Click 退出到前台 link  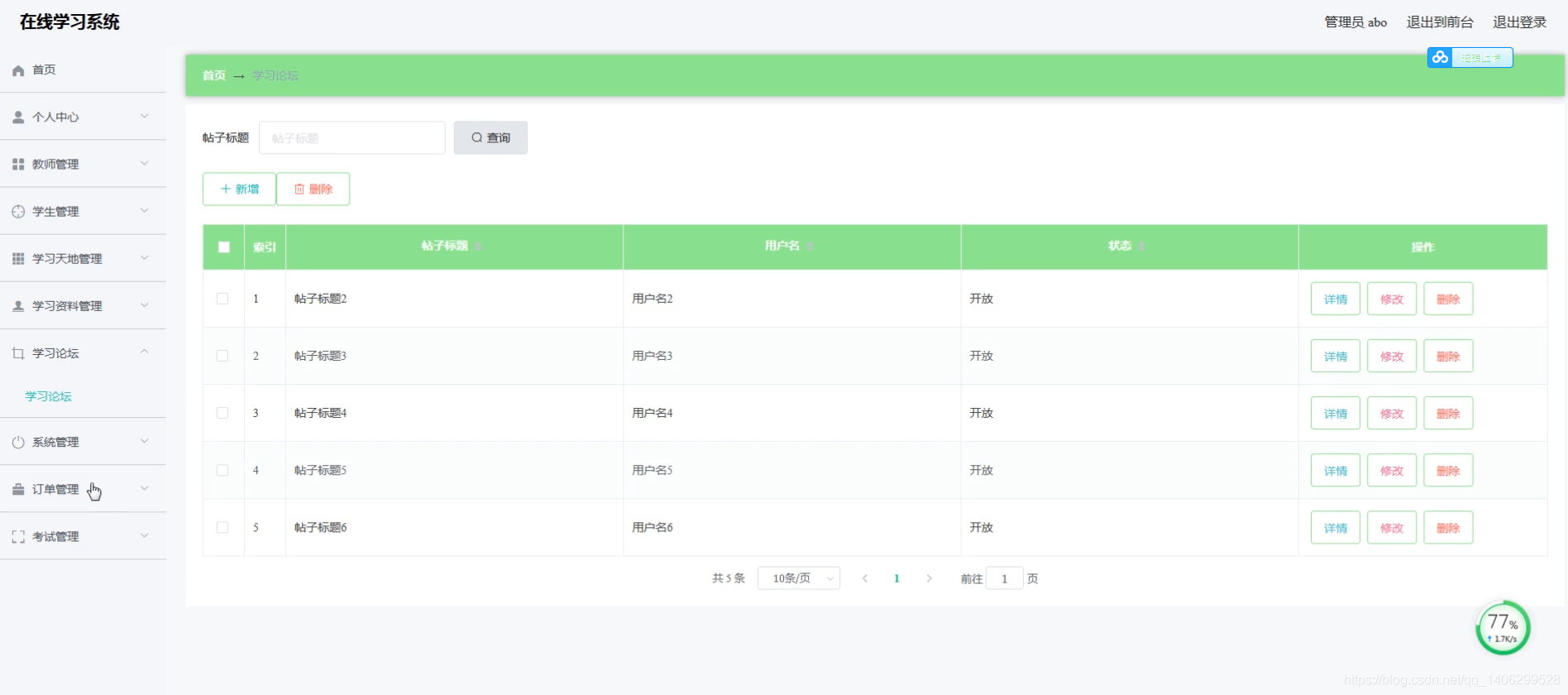click(1440, 22)
